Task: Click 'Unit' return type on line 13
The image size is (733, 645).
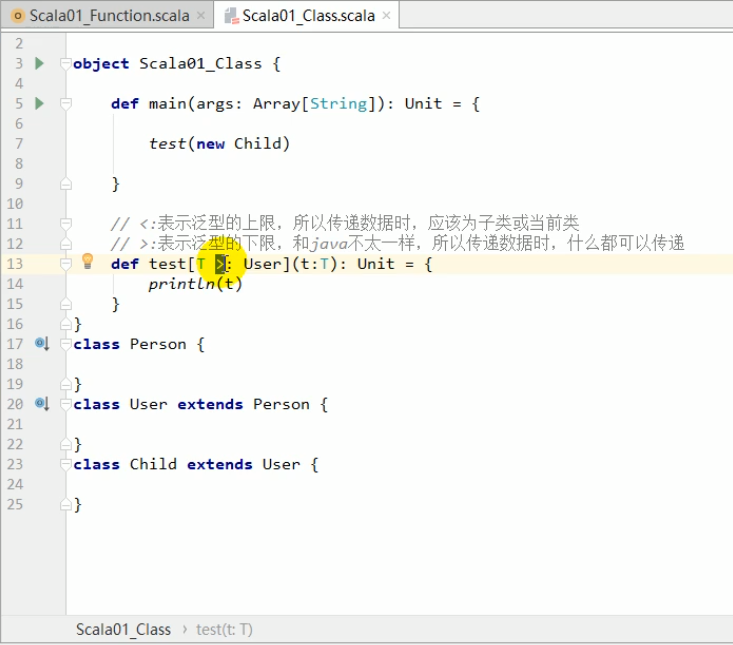Action: tap(376, 264)
